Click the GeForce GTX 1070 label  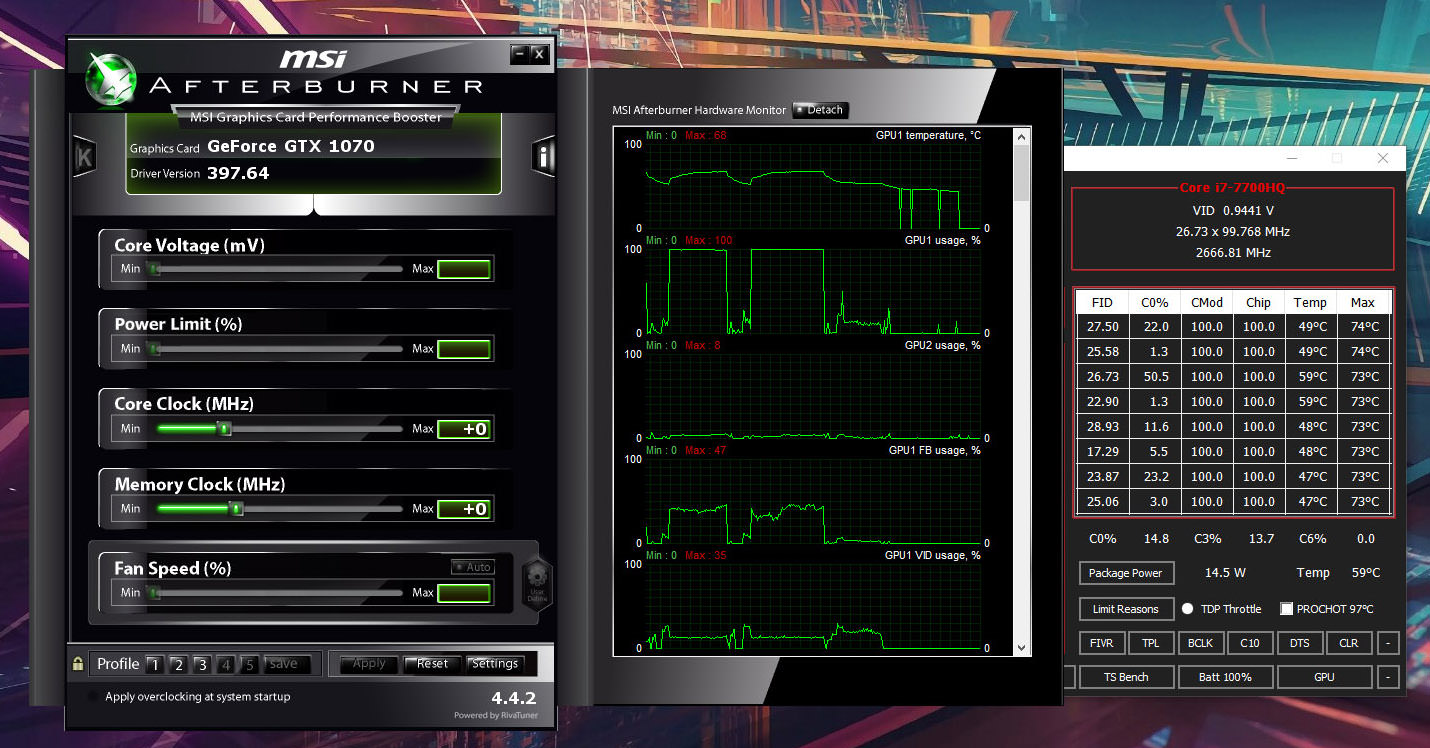tap(291, 146)
